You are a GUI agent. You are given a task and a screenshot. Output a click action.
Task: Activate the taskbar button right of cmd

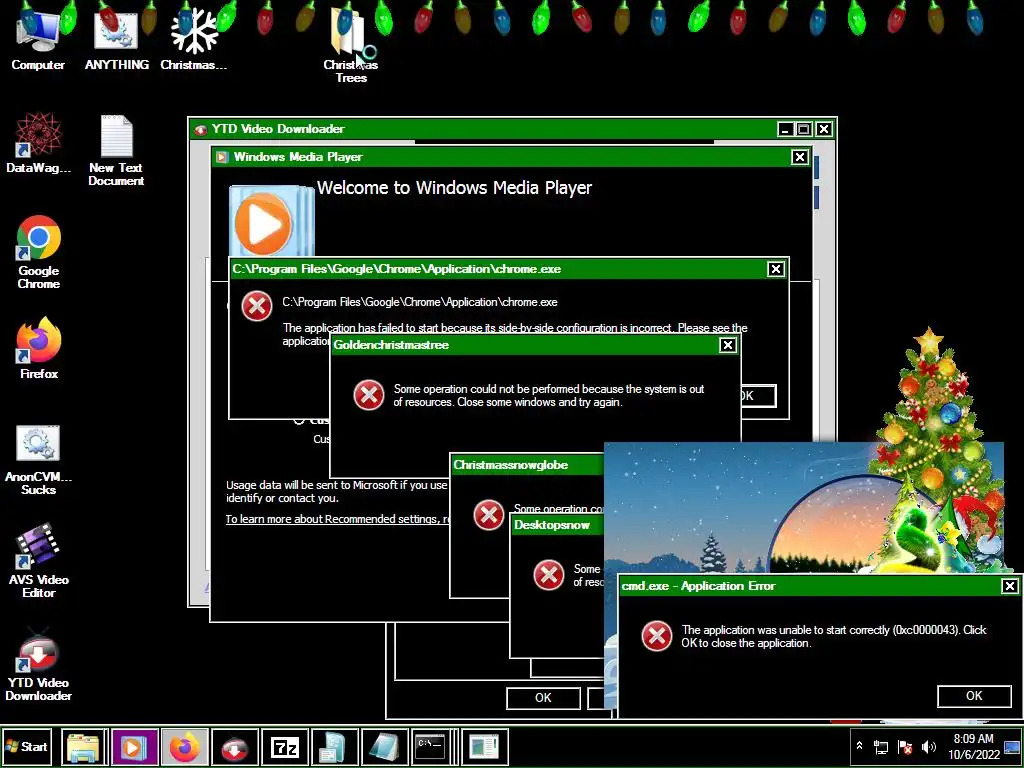pyautogui.click(x=483, y=747)
